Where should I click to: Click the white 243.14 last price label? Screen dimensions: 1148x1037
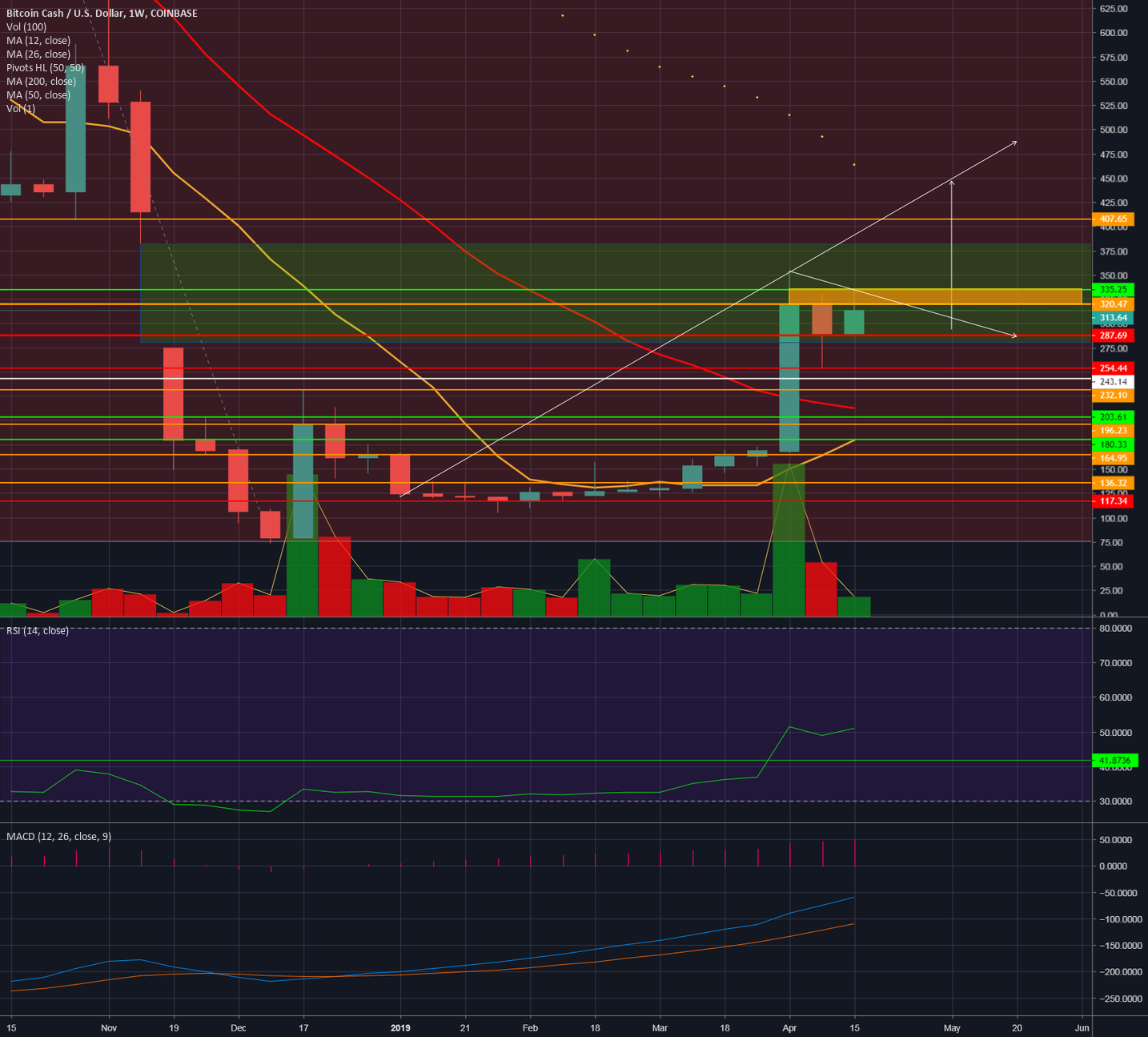coord(1114,382)
